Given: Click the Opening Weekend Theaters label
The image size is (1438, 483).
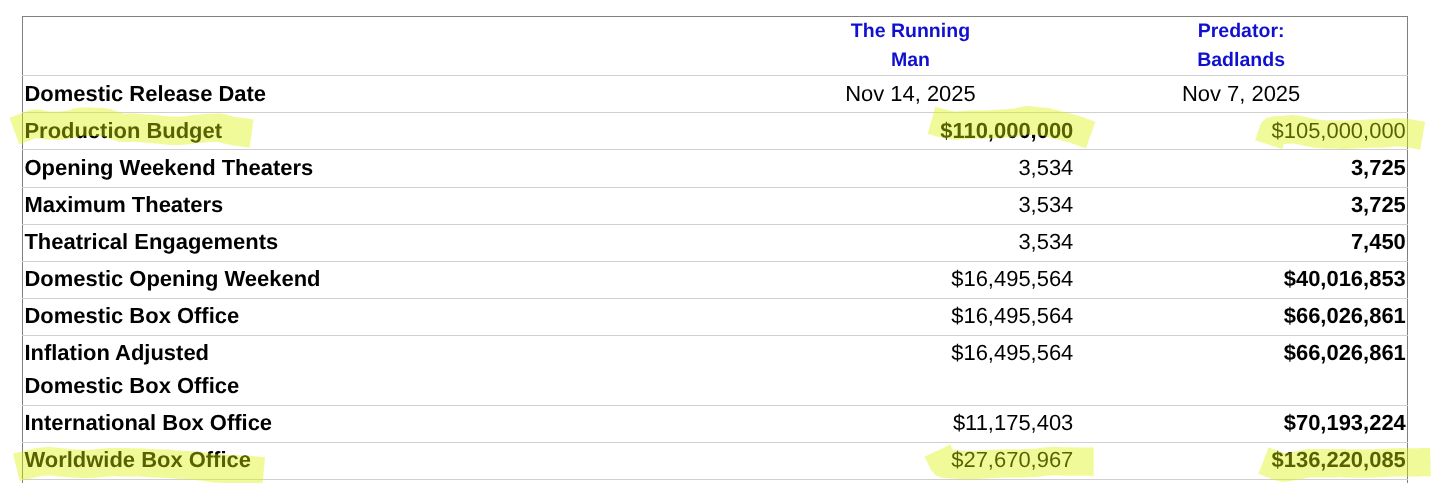Looking at the screenshot, I should (168, 168).
